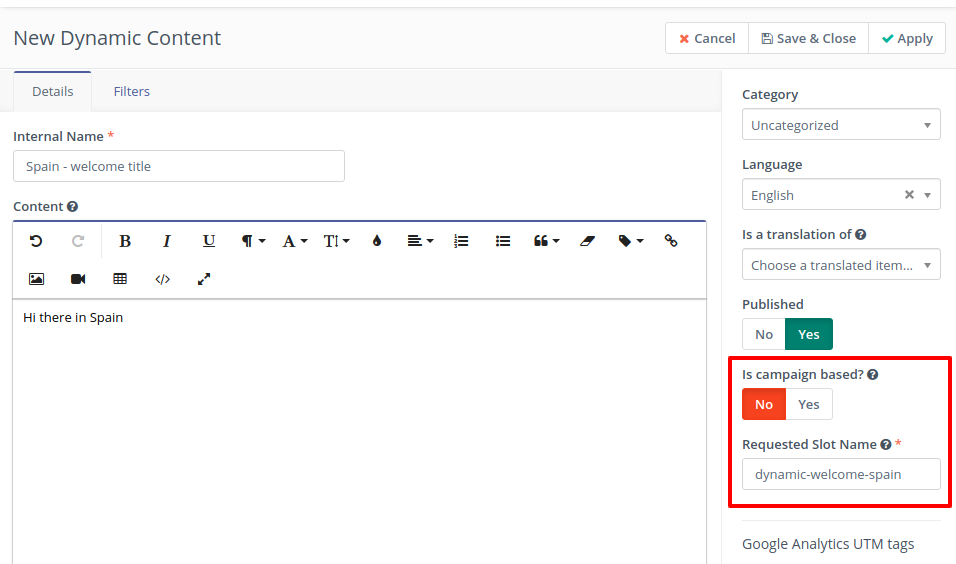
Task: Click the Insert Link icon
Action: (x=671, y=241)
